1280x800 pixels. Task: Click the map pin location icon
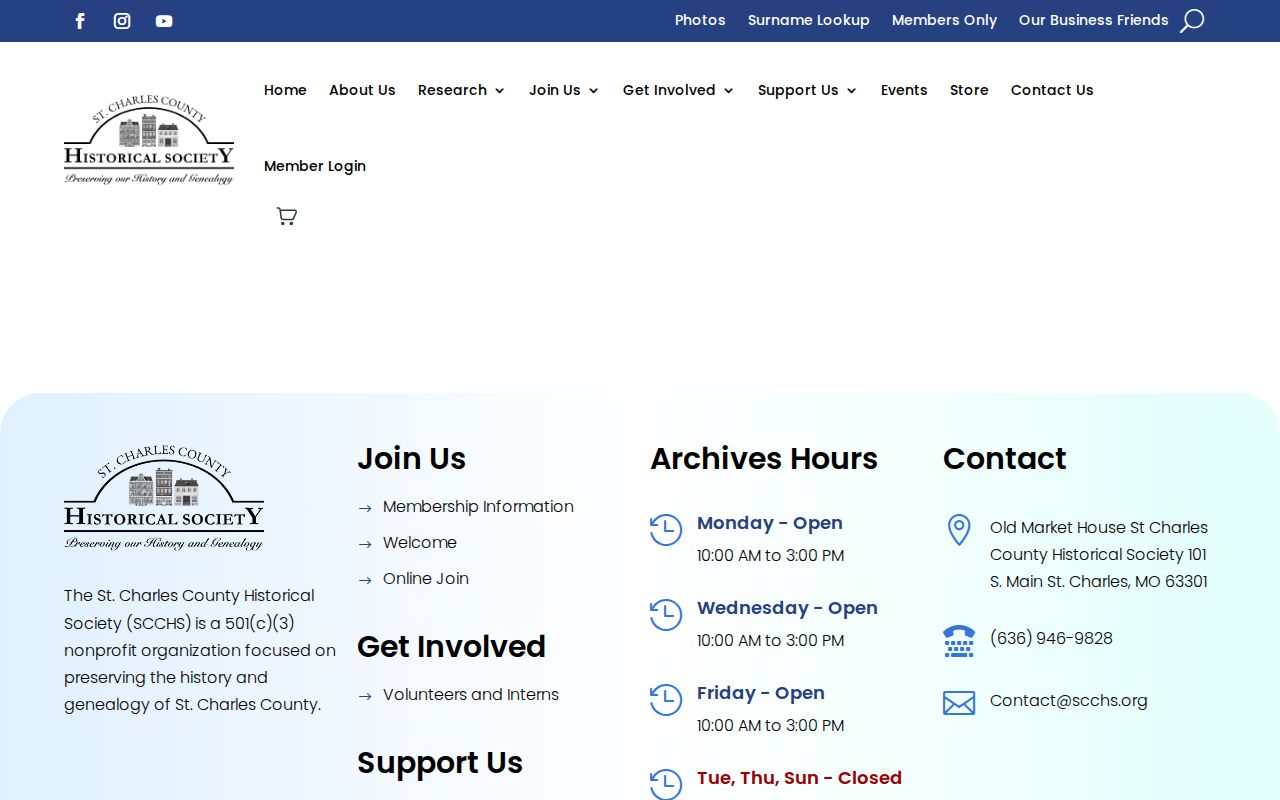(x=958, y=530)
